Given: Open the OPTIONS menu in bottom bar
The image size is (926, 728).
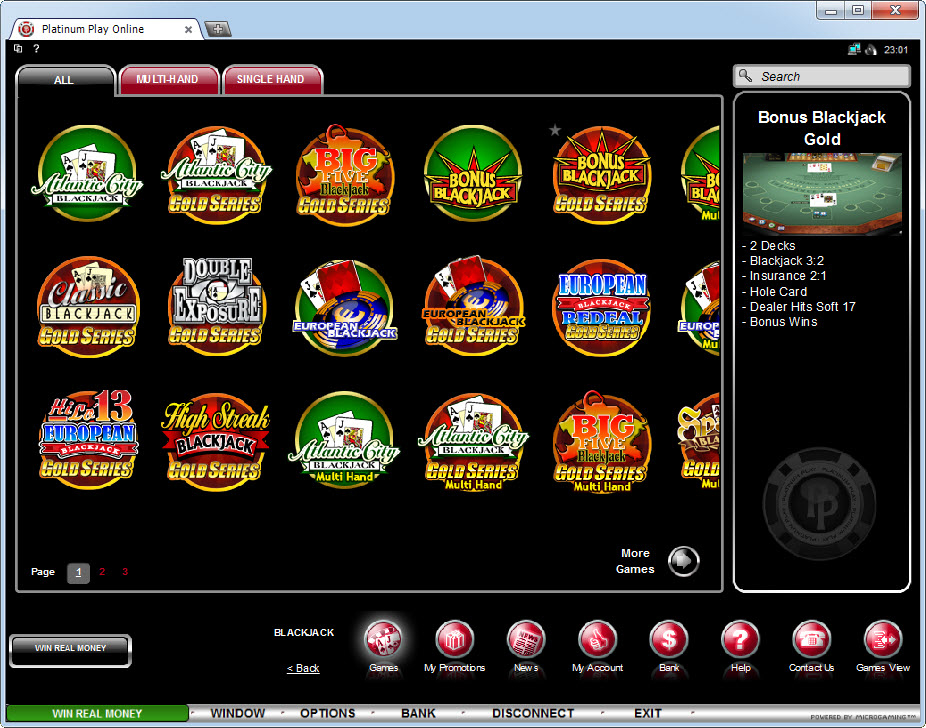Looking at the screenshot, I should (x=328, y=713).
